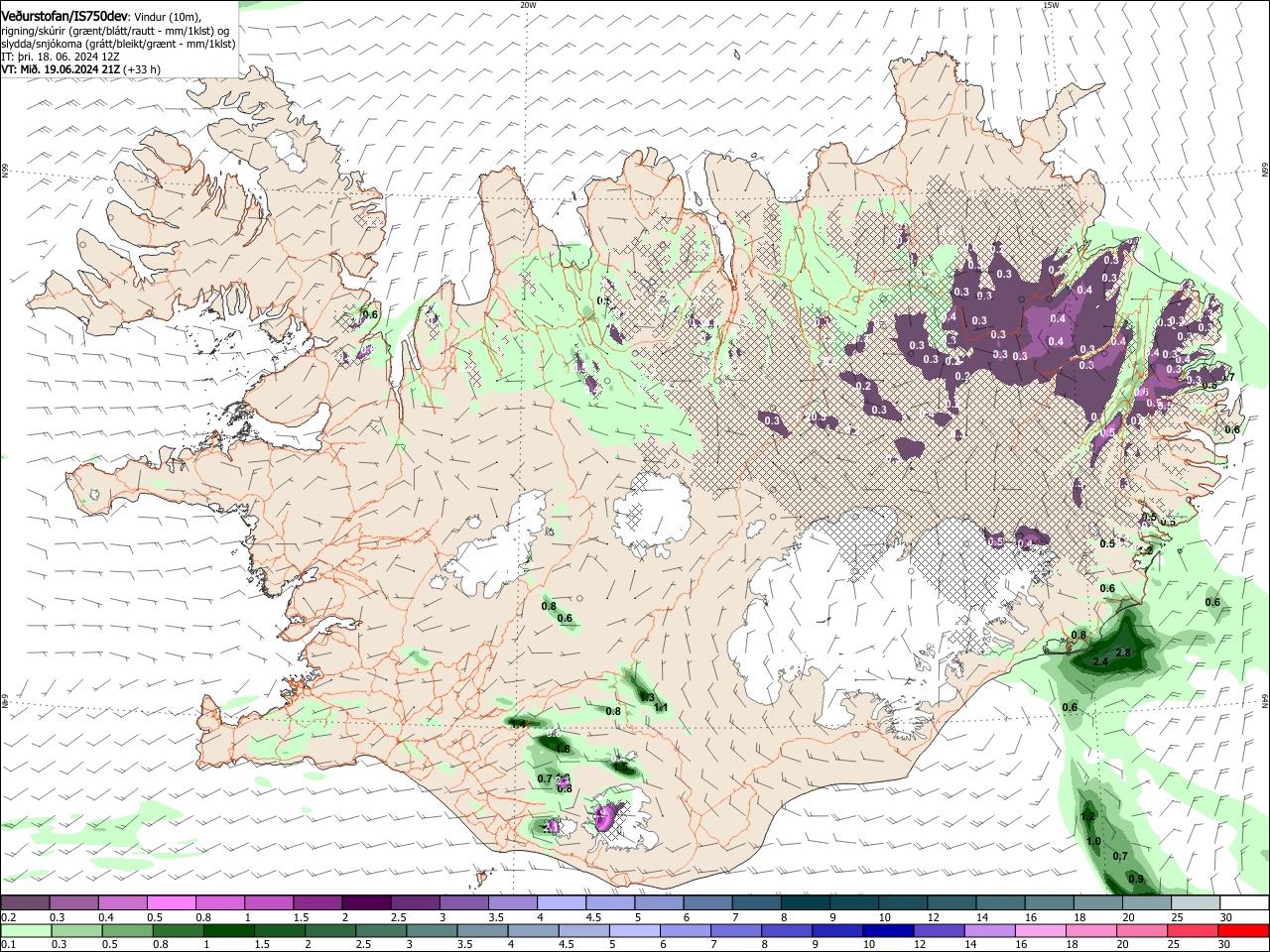Click the '30' label in lower legend row
This screenshot has width=1270, height=952.
[x=1226, y=944]
